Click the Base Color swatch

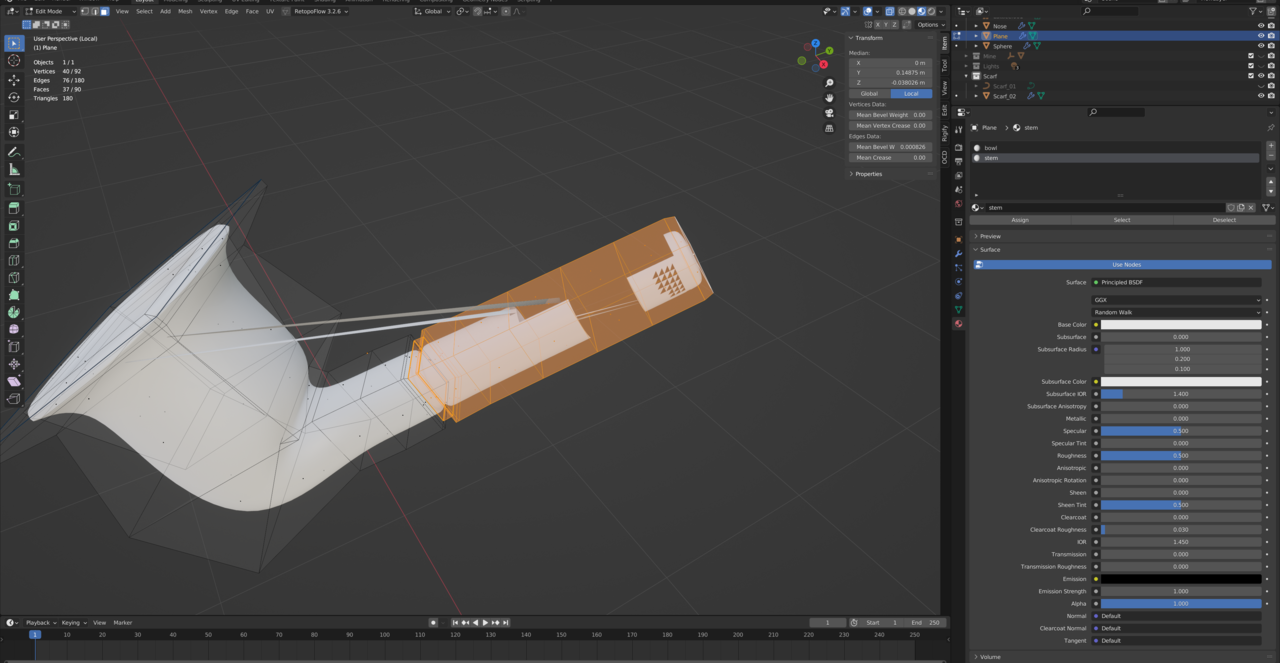[x=1180, y=324]
